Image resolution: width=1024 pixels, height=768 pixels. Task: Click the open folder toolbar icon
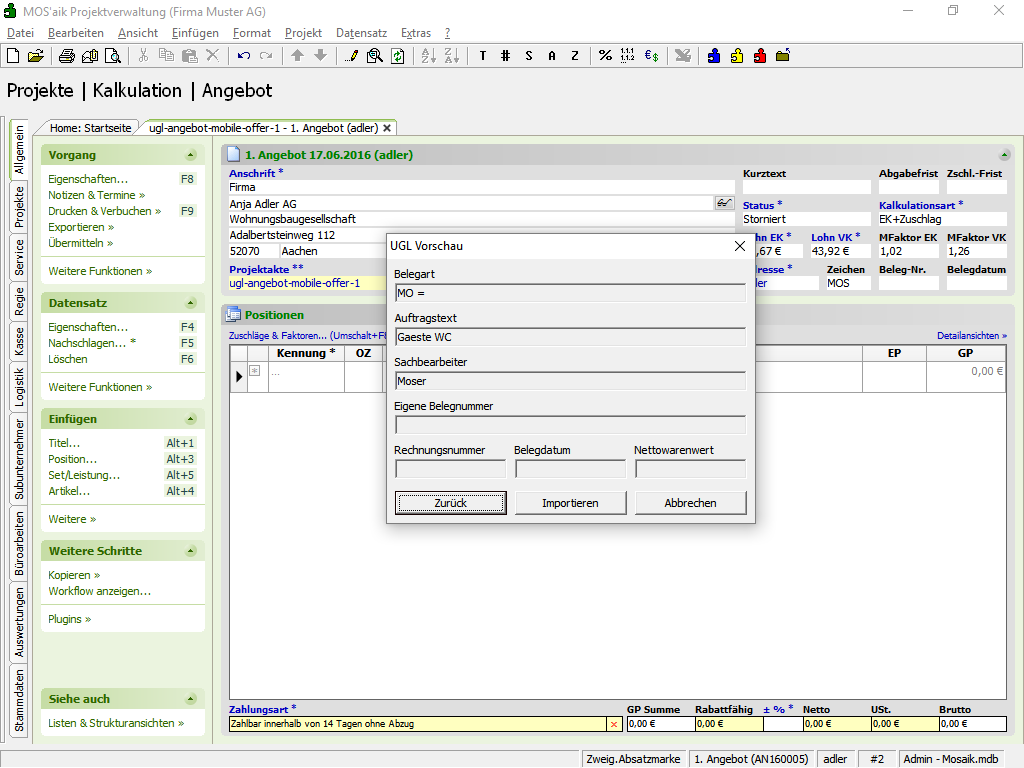35,56
